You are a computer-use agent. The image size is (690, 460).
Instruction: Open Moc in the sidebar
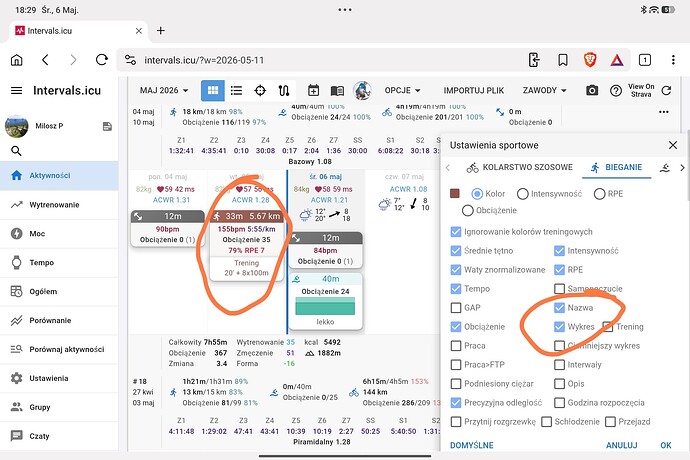59,233
